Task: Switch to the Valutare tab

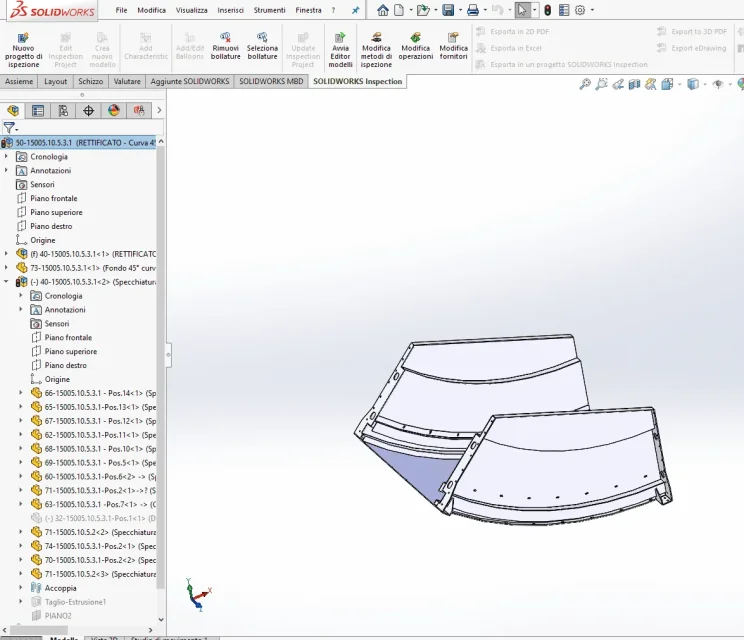Action: pyautogui.click(x=127, y=82)
